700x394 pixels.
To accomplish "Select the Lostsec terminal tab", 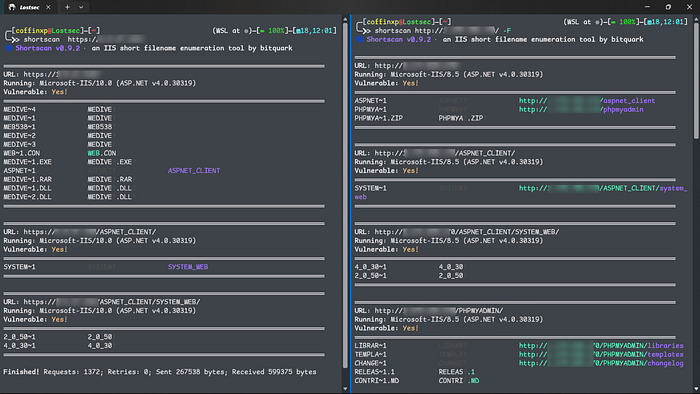I will tap(29, 7).
